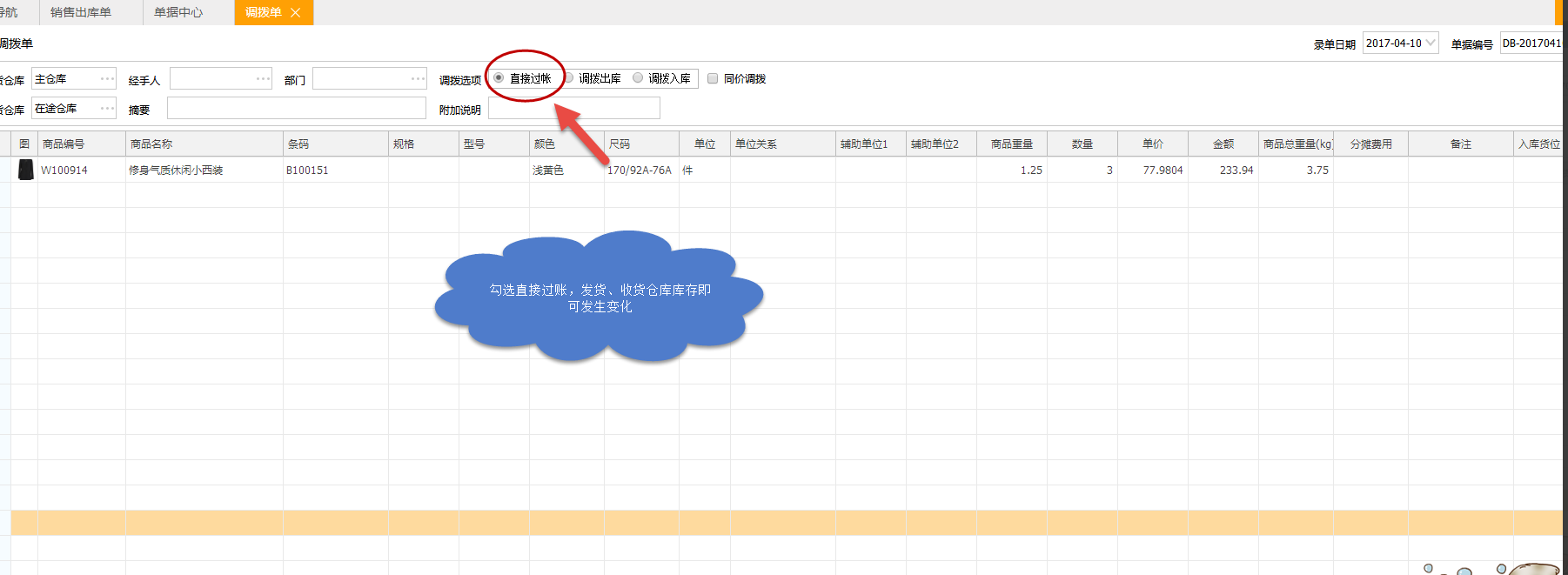
Task: Click the unit price cell 77.9804
Action: coord(1153,170)
